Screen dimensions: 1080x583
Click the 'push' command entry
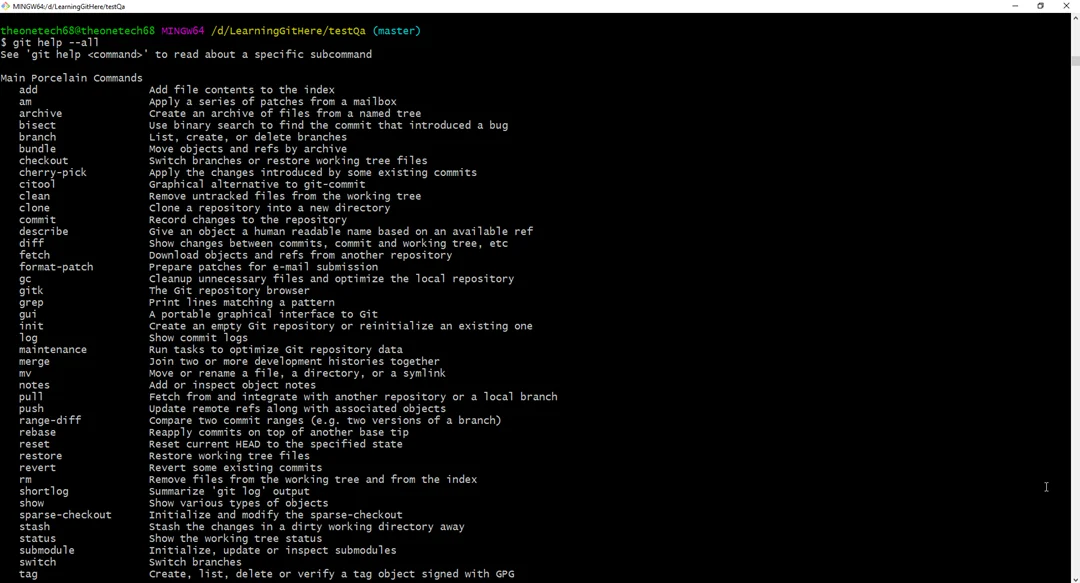pos(31,408)
